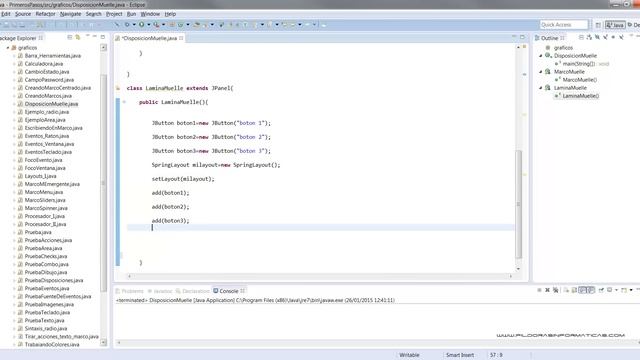Screen dimensions: 640x360
Task: Click Remove All Terminated Launches in Console
Action: click(x=556, y=290)
